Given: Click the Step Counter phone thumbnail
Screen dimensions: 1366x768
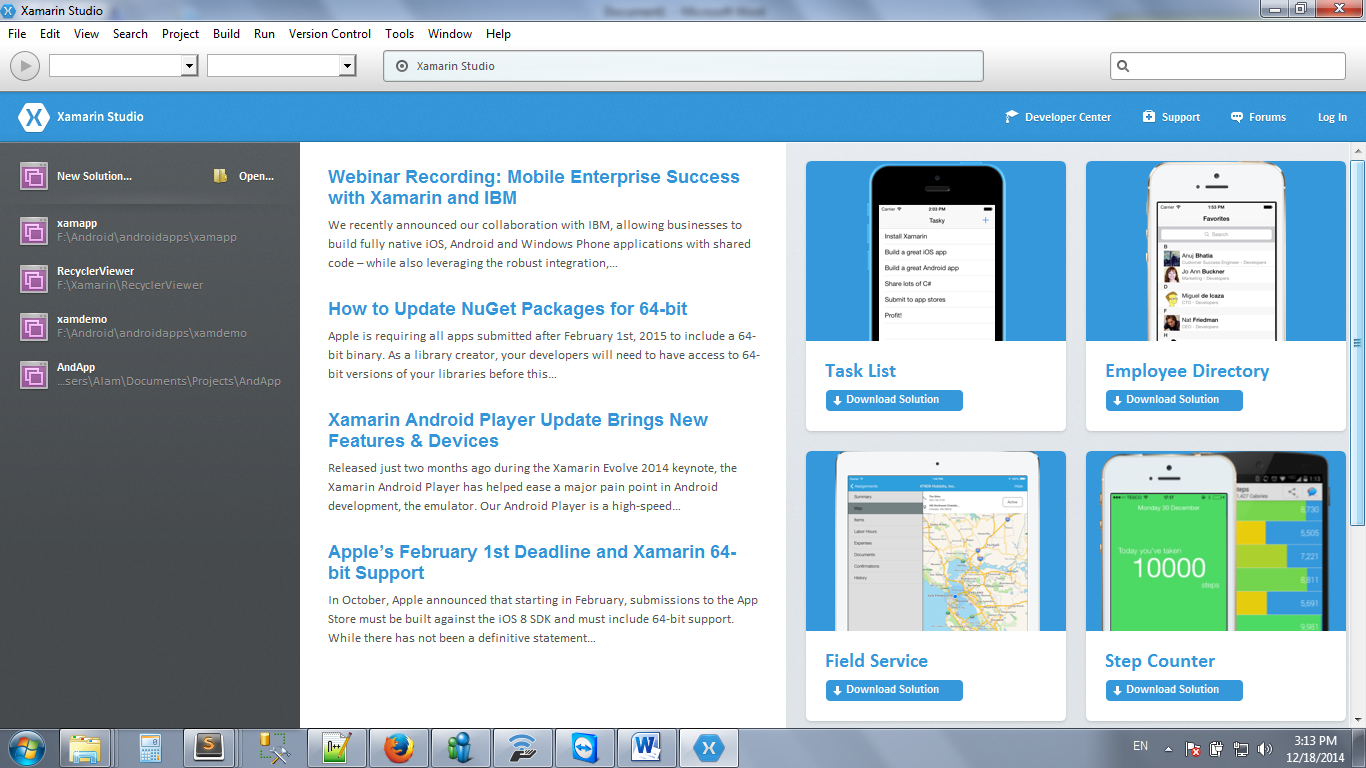Looking at the screenshot, I should (x=1216, y=541).
